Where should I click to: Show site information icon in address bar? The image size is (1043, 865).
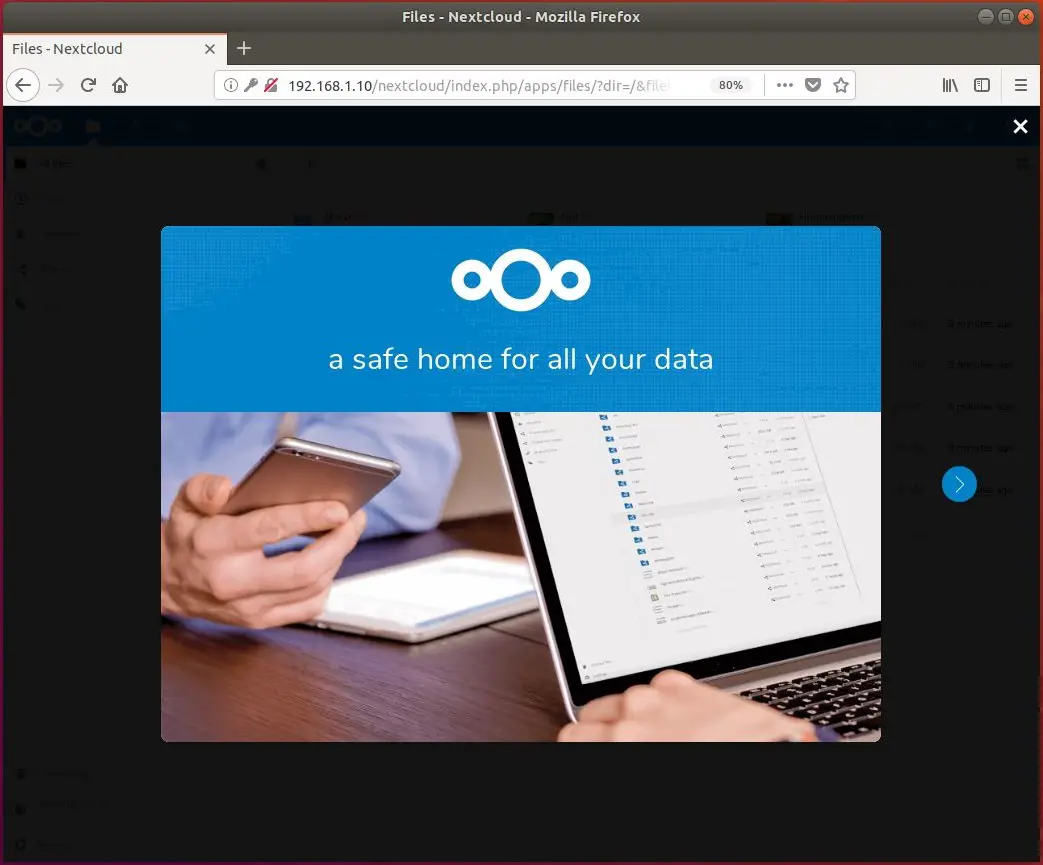(230, 85)
